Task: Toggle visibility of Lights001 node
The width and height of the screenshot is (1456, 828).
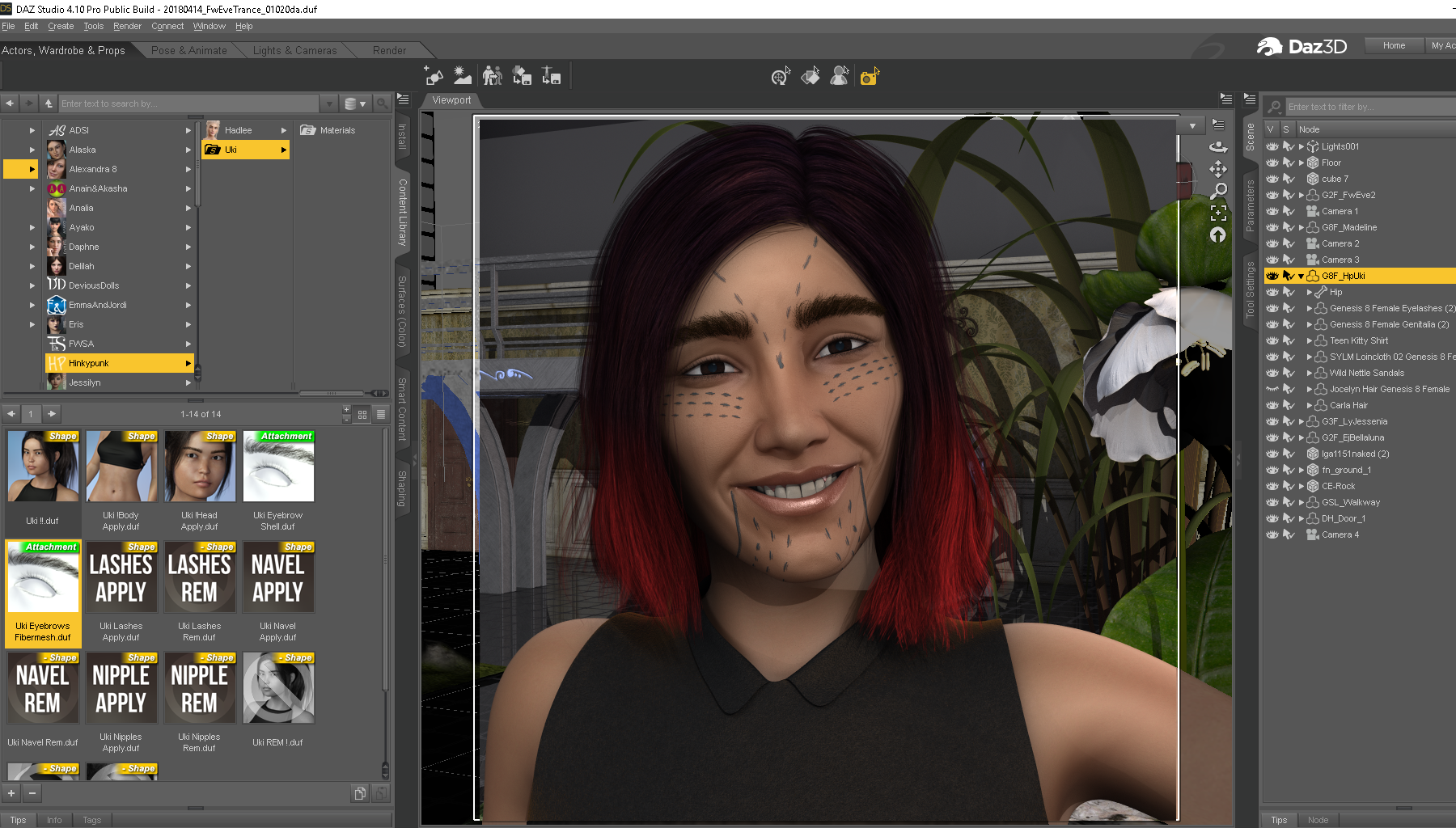Action: tap(1272, 146)
